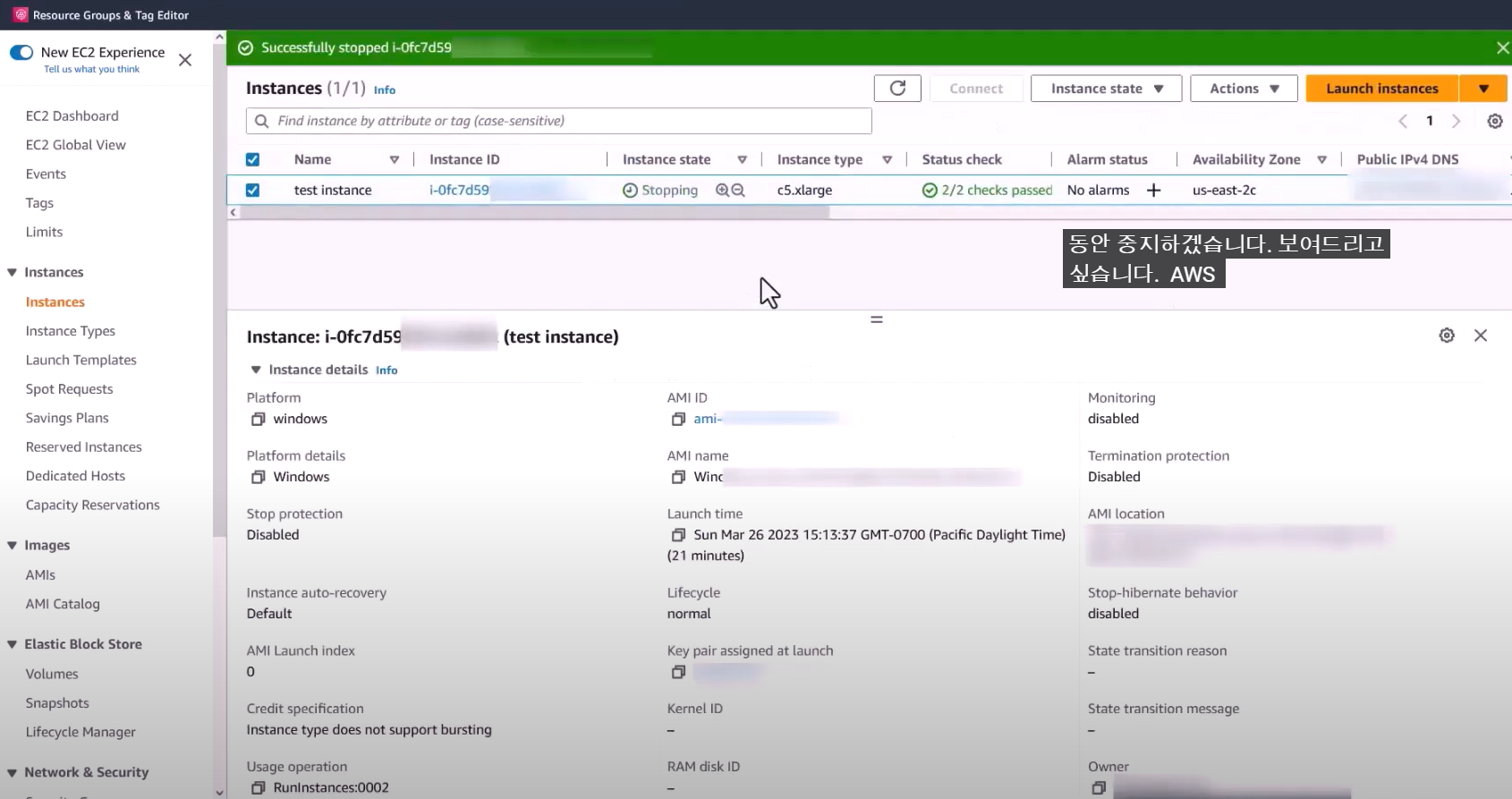This screenshot has width=1512, height=799.
Task: Click the horizontal table scrollbar
Action: (x=533, y=212)
